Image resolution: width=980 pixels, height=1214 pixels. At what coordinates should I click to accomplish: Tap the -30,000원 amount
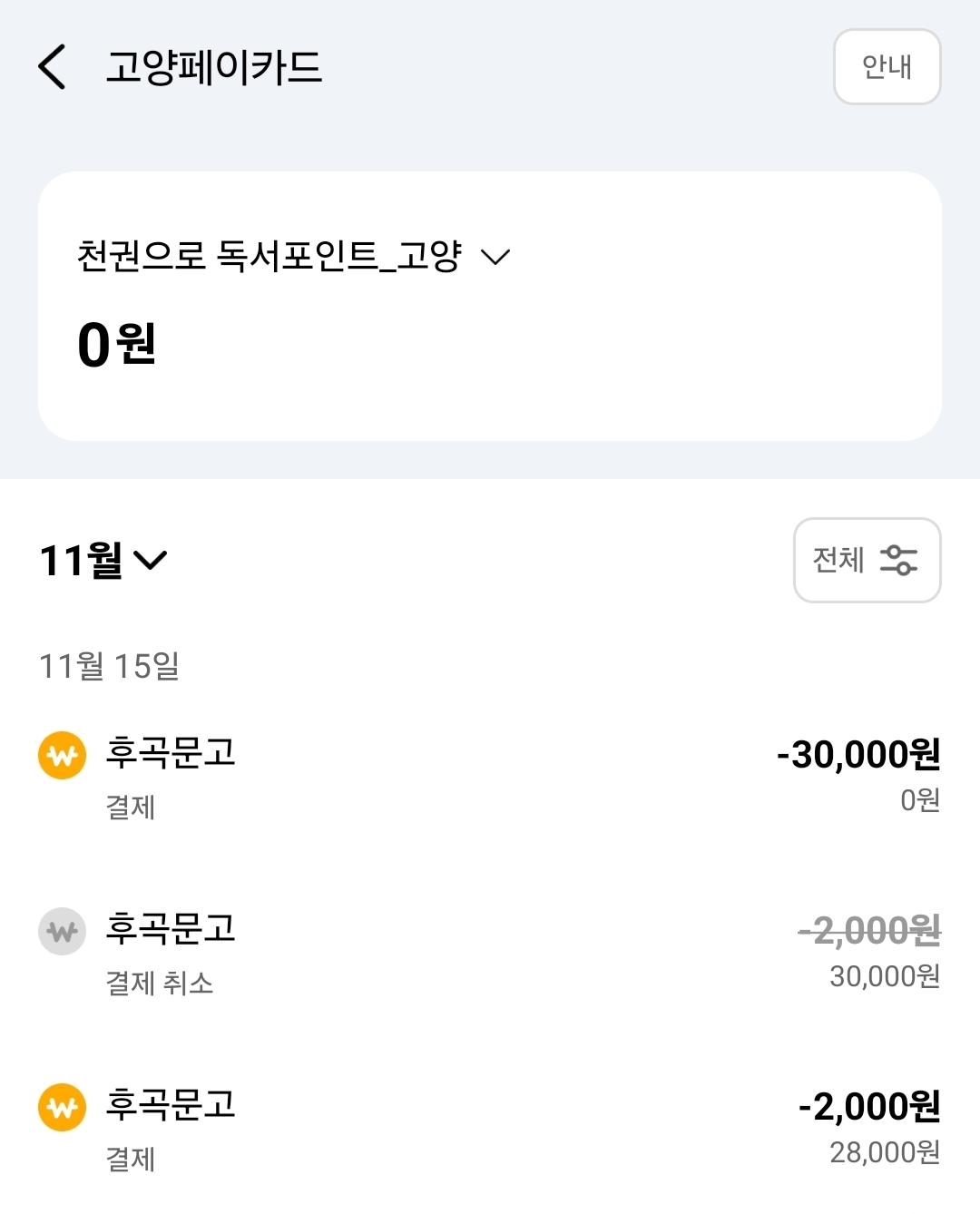click(858, 754)
